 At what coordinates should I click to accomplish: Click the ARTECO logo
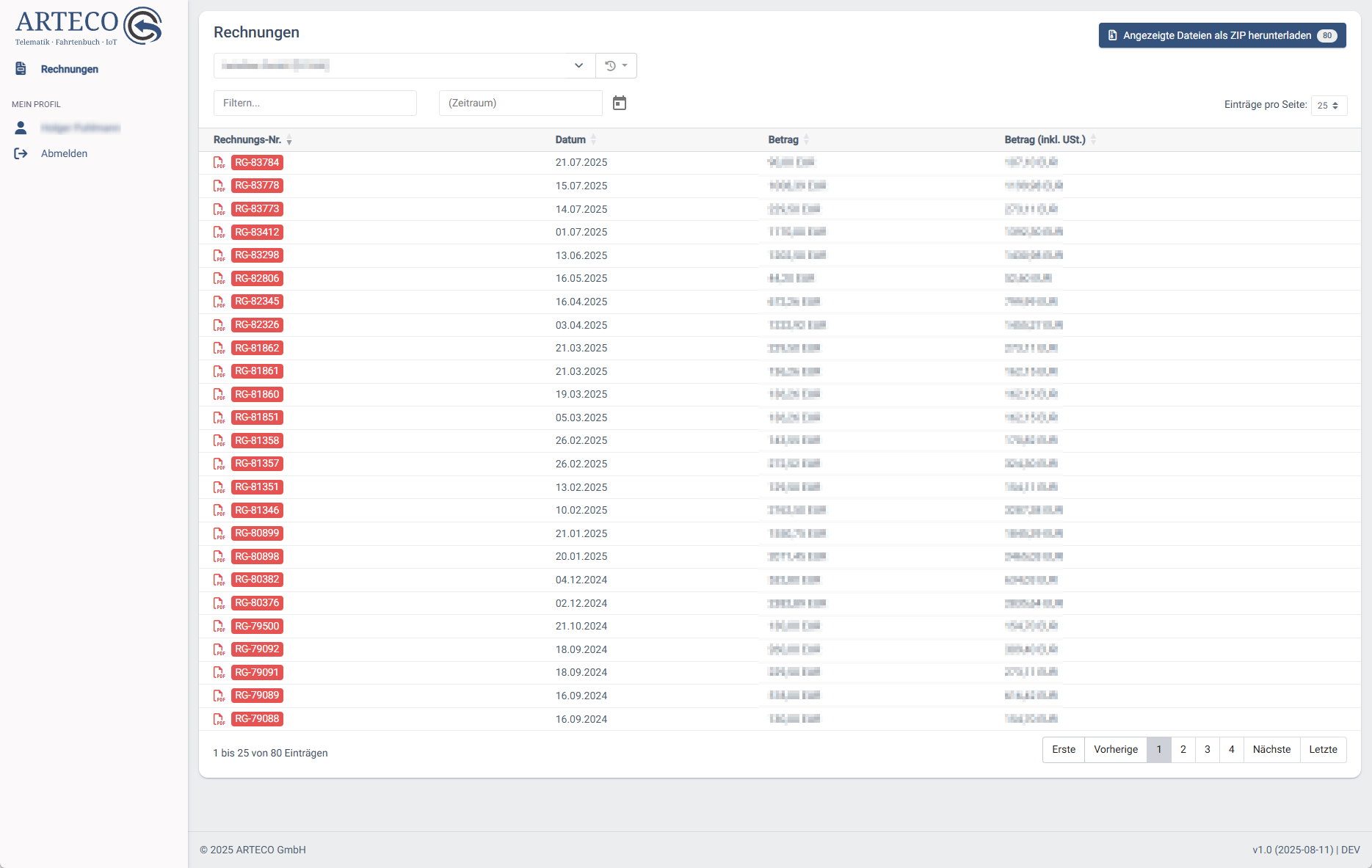[88, 26]
